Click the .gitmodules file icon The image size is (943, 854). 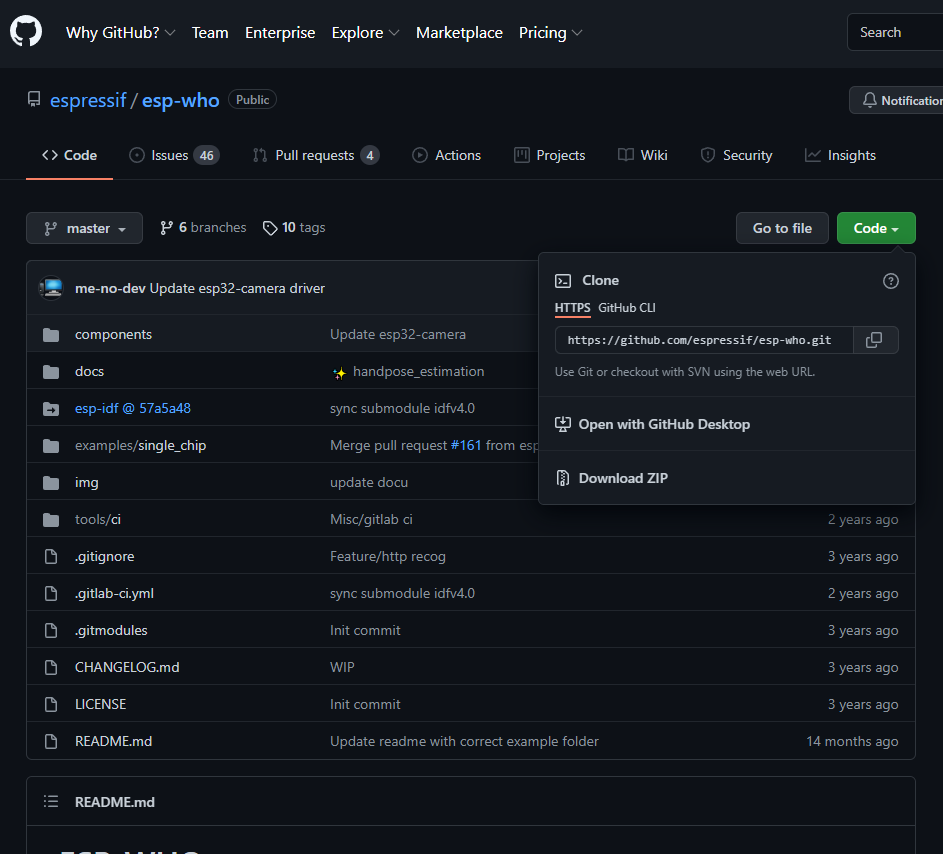51,631
